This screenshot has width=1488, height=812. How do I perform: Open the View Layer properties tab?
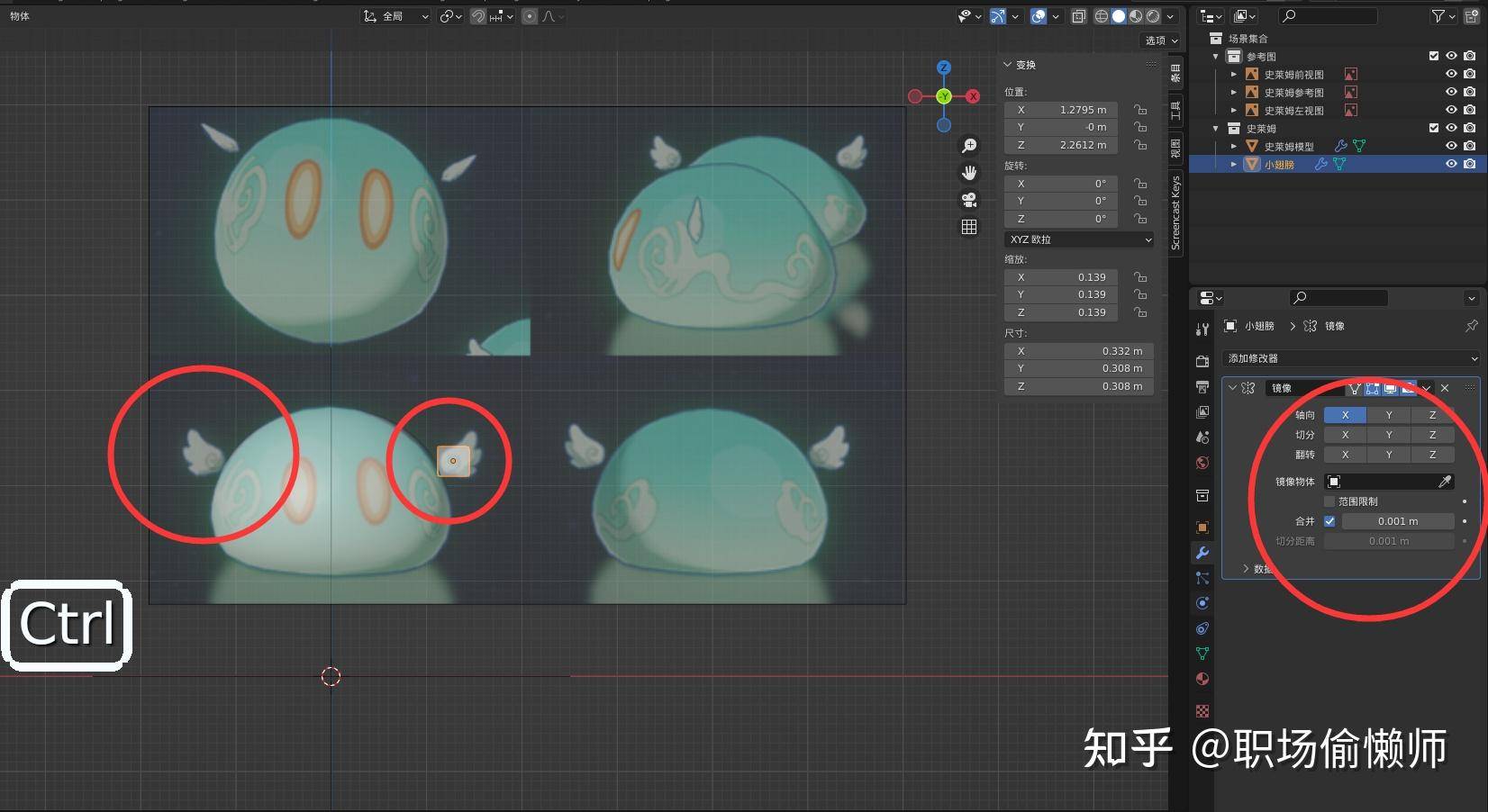(1202, 411)
